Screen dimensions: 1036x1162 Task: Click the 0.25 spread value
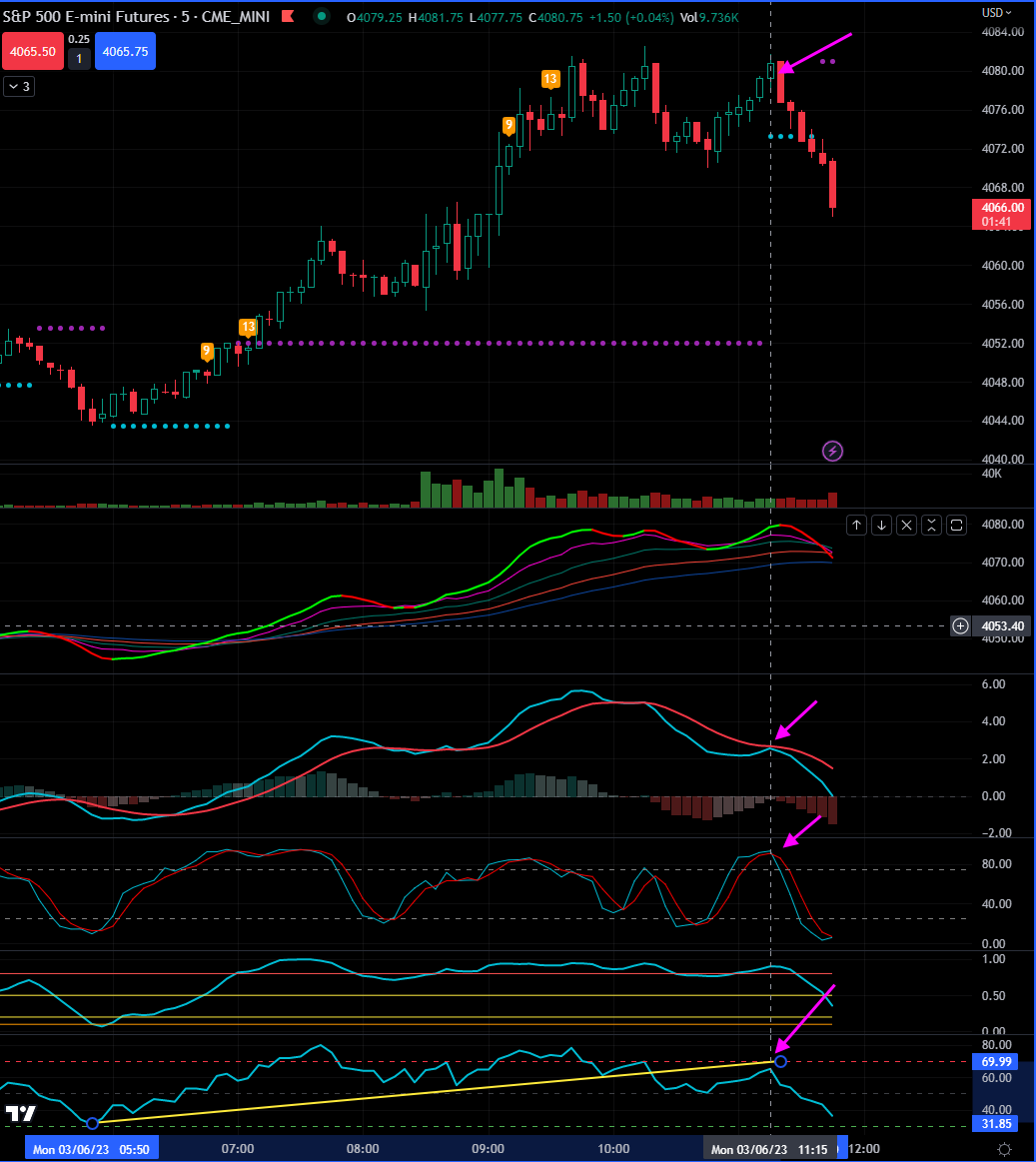pos(79,39)
